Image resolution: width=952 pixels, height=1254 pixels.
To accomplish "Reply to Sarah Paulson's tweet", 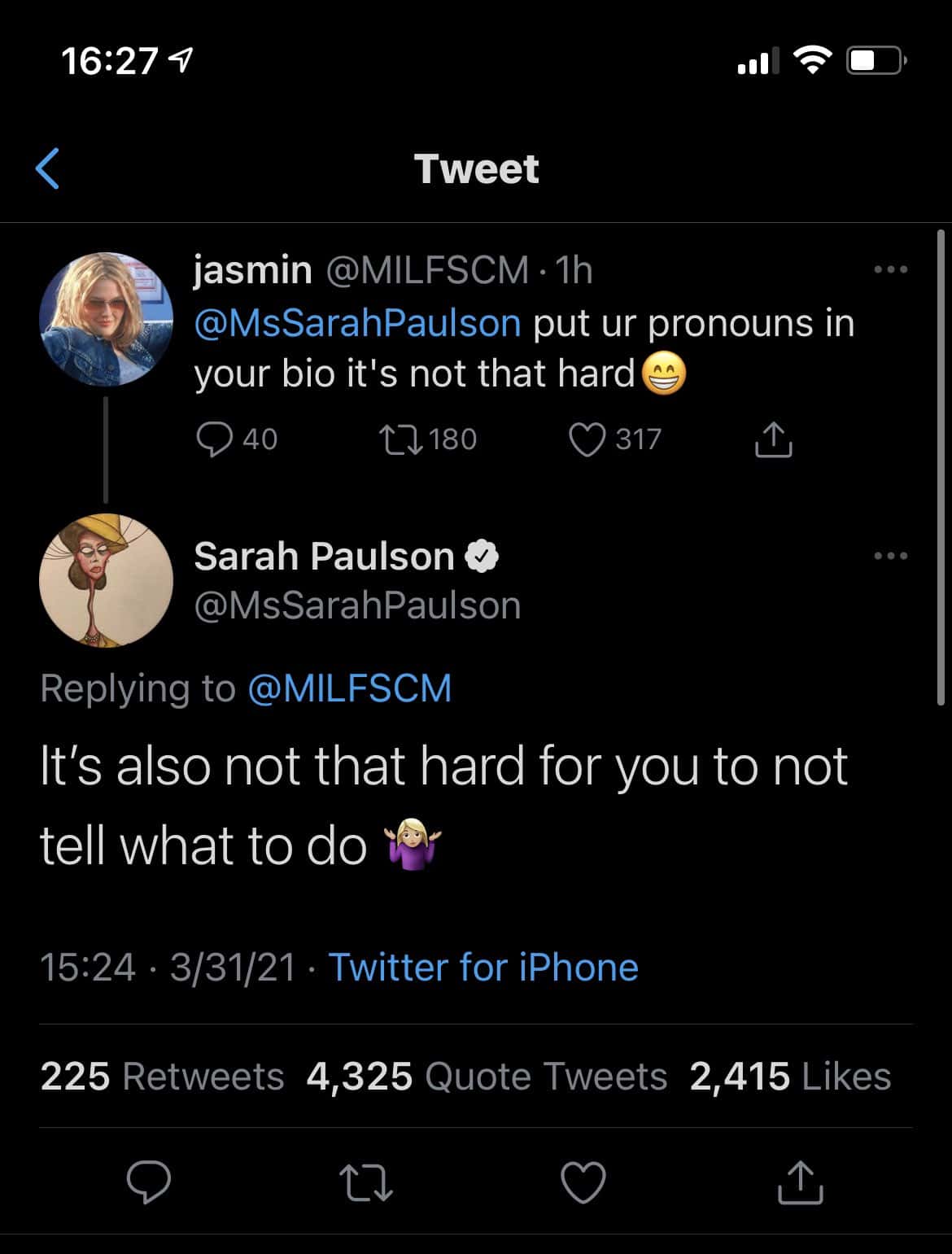I will 150,1182.
